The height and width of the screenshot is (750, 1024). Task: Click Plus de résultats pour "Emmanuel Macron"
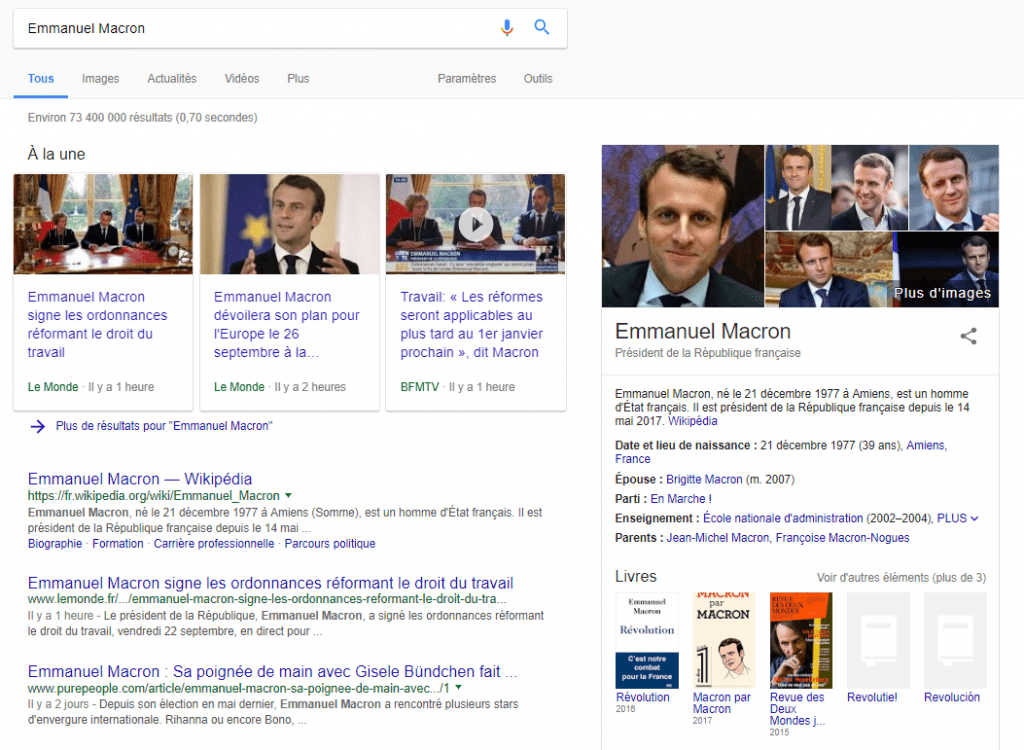coord(164,426)
